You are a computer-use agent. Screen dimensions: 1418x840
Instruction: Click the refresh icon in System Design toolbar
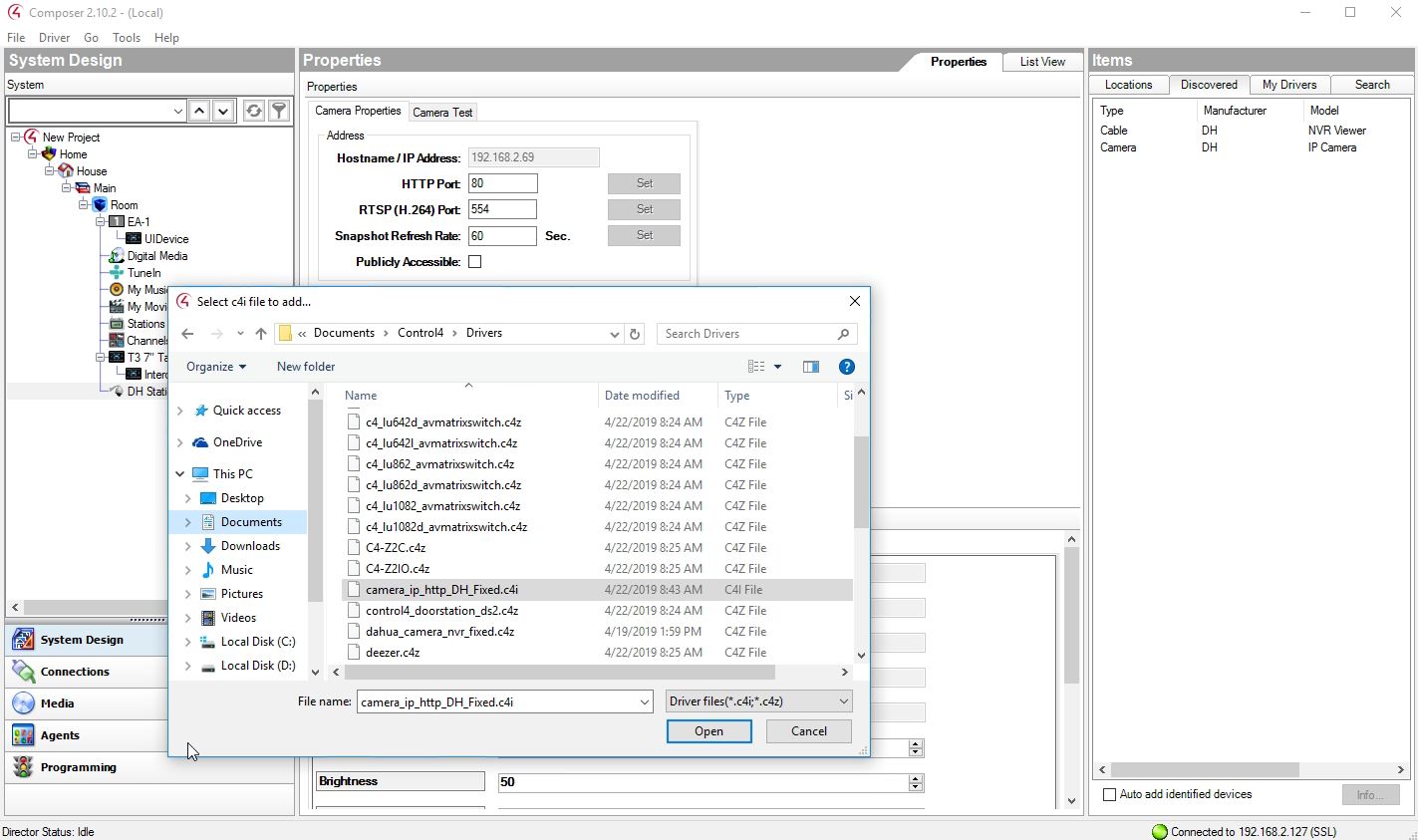tap(254, 111)
